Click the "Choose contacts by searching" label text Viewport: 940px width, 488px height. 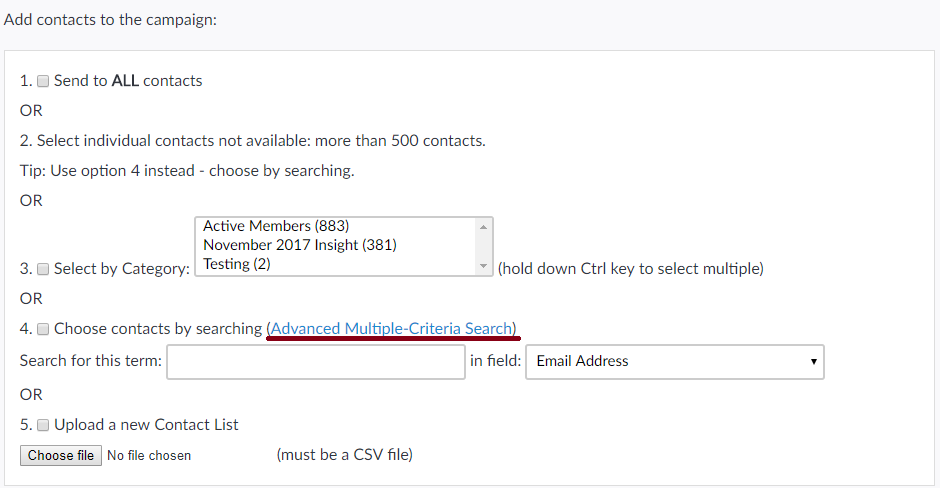point(158,329)
